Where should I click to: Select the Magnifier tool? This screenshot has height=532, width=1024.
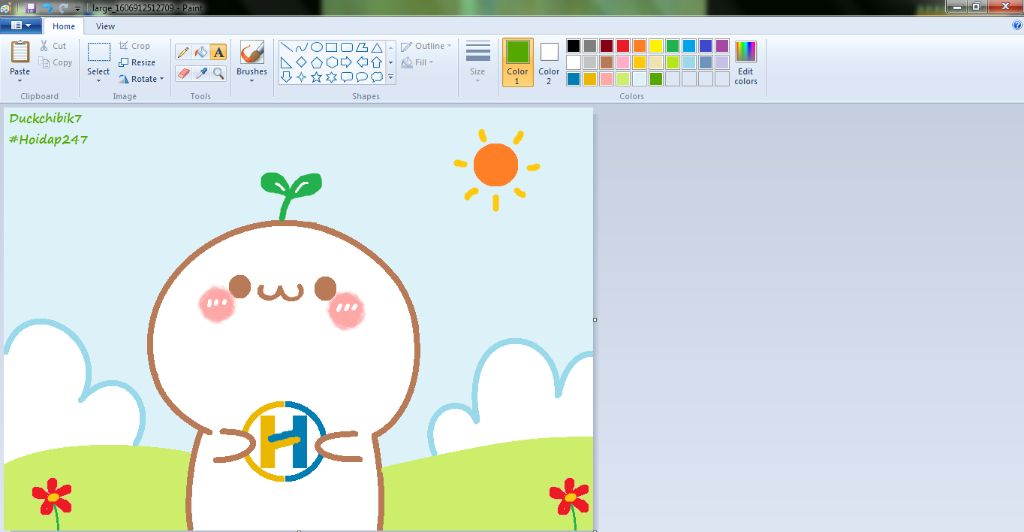(x=218, y=73)
